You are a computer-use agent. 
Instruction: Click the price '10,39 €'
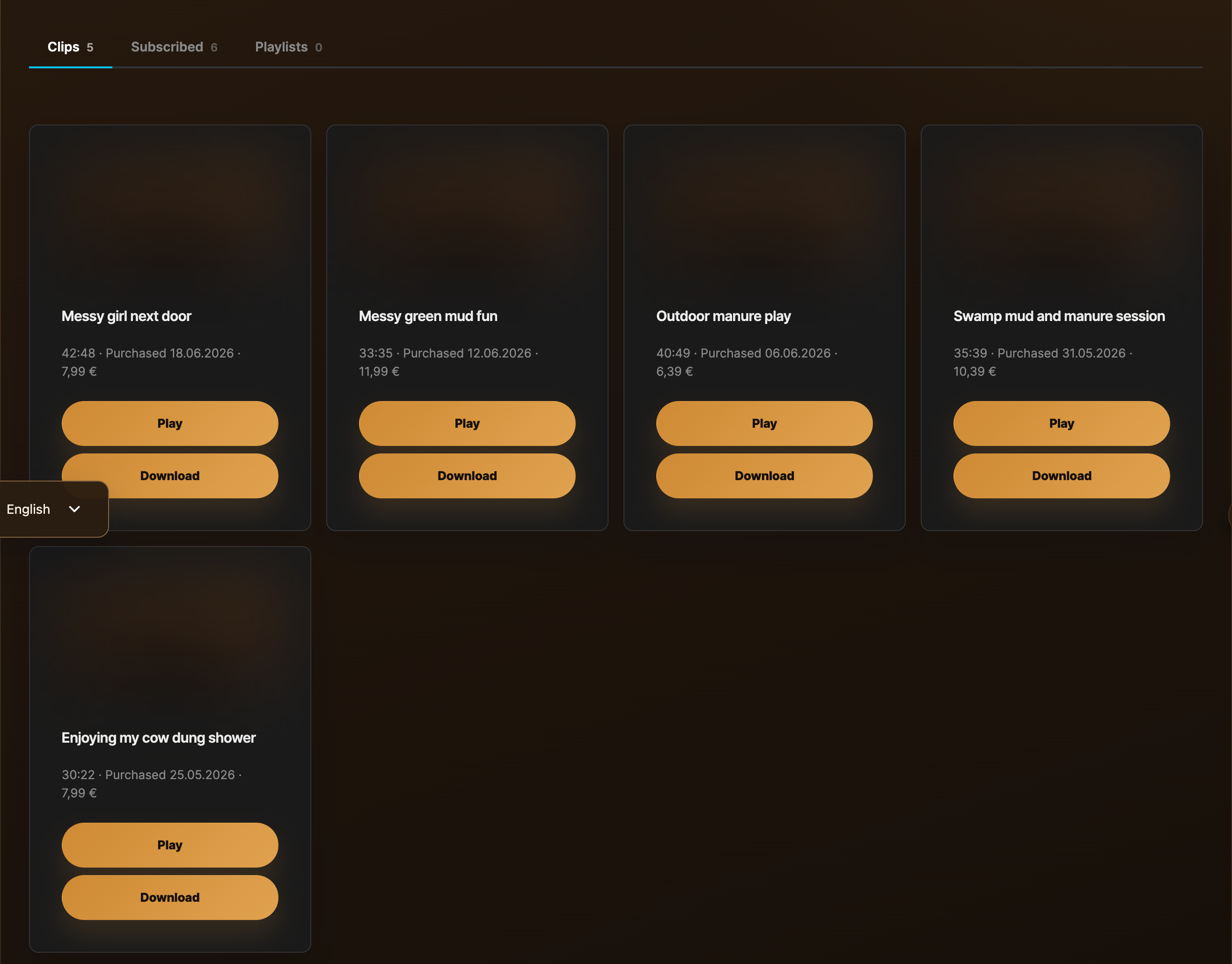tap(975, 372)
